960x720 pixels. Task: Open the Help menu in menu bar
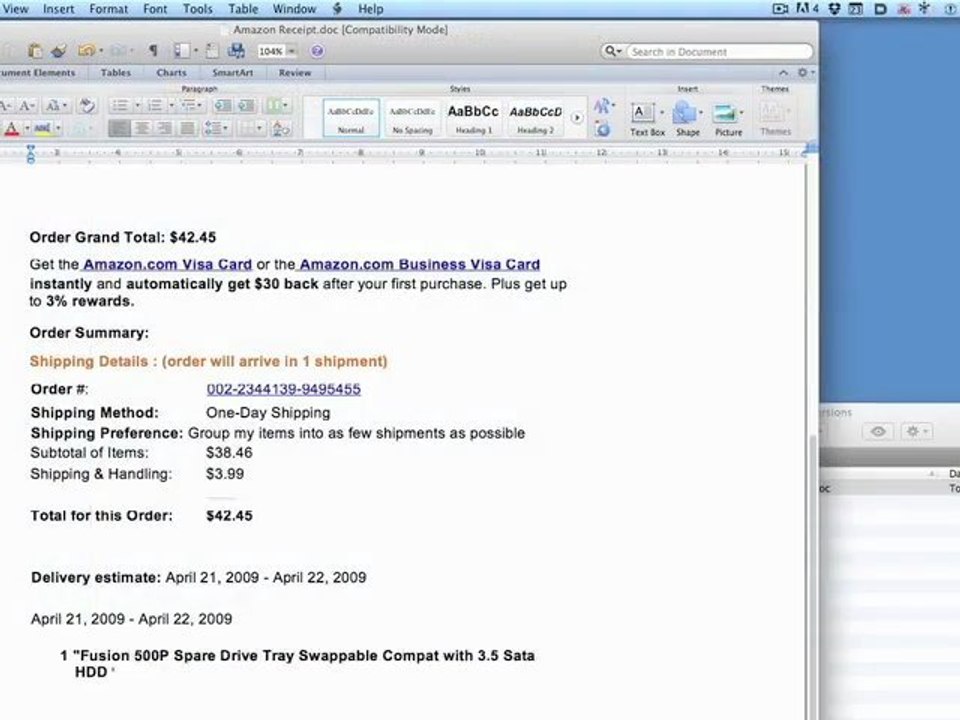370,9
